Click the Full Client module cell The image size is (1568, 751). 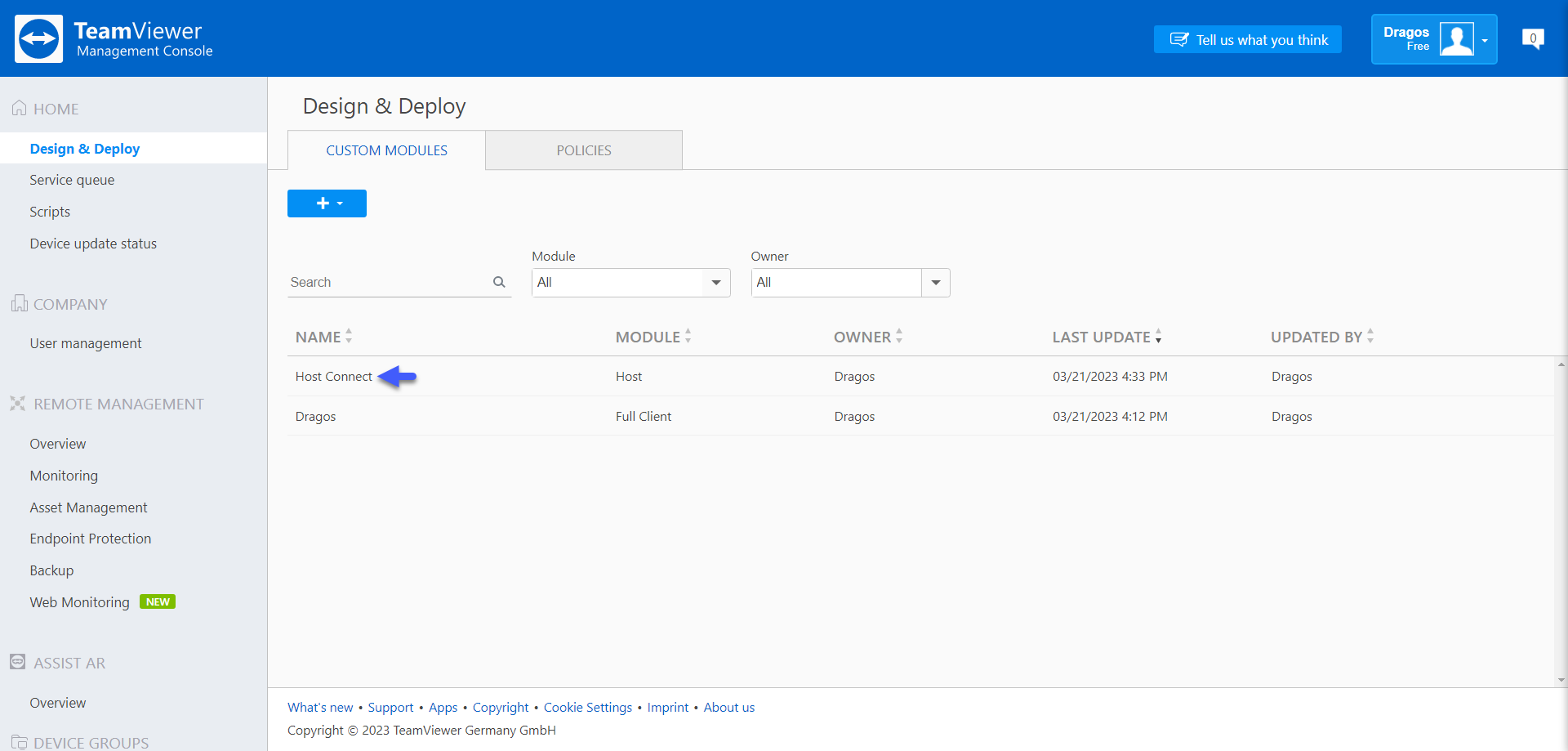tap(644, 417)
